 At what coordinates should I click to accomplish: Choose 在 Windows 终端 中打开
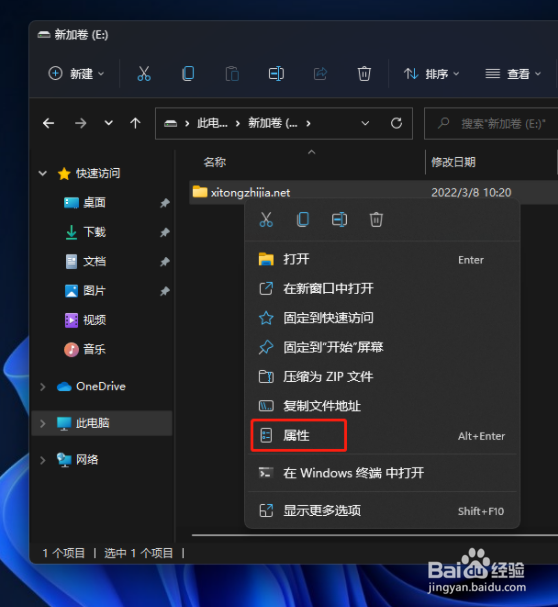tap(382, 473)
